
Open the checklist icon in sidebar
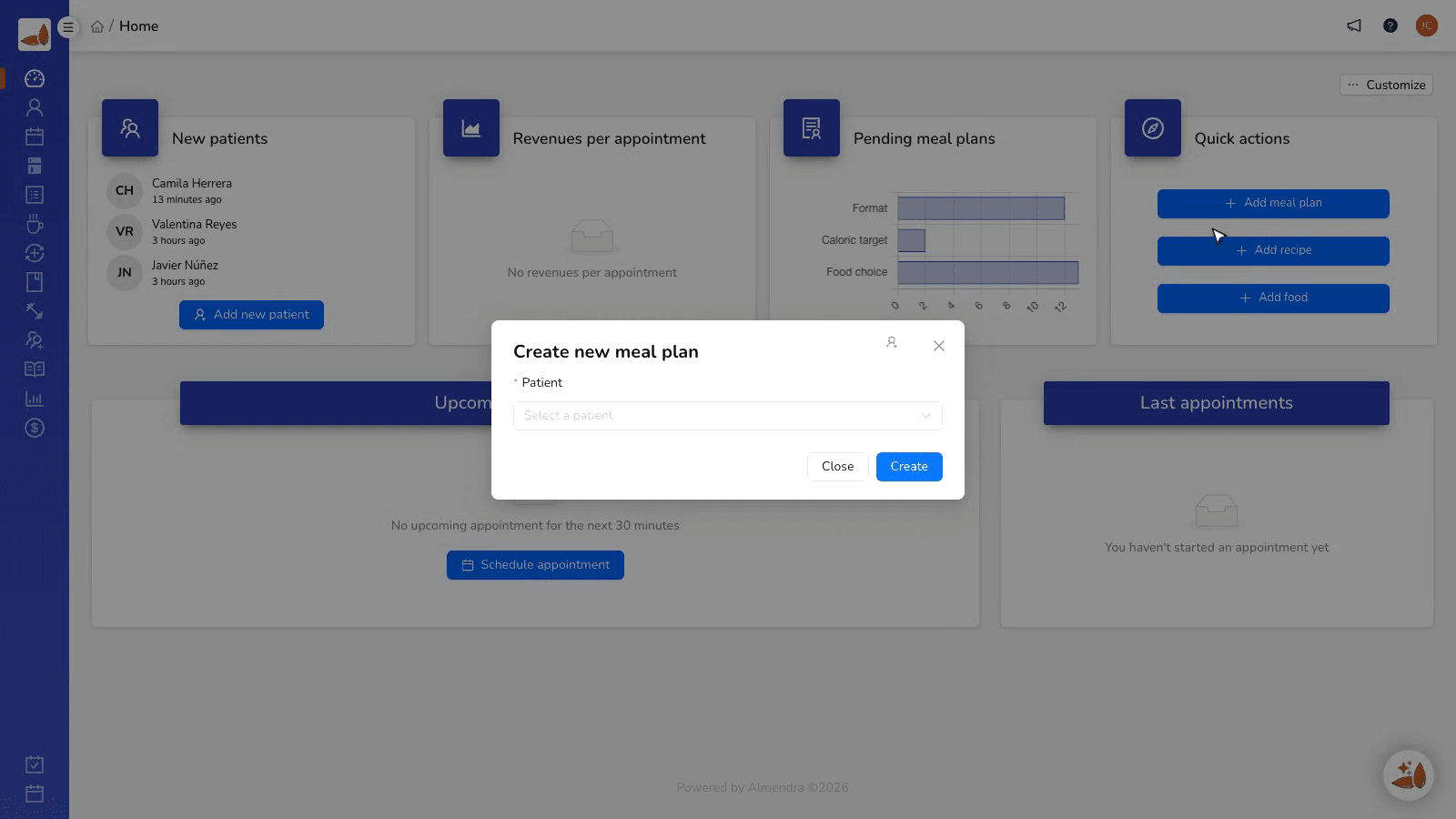35,195
